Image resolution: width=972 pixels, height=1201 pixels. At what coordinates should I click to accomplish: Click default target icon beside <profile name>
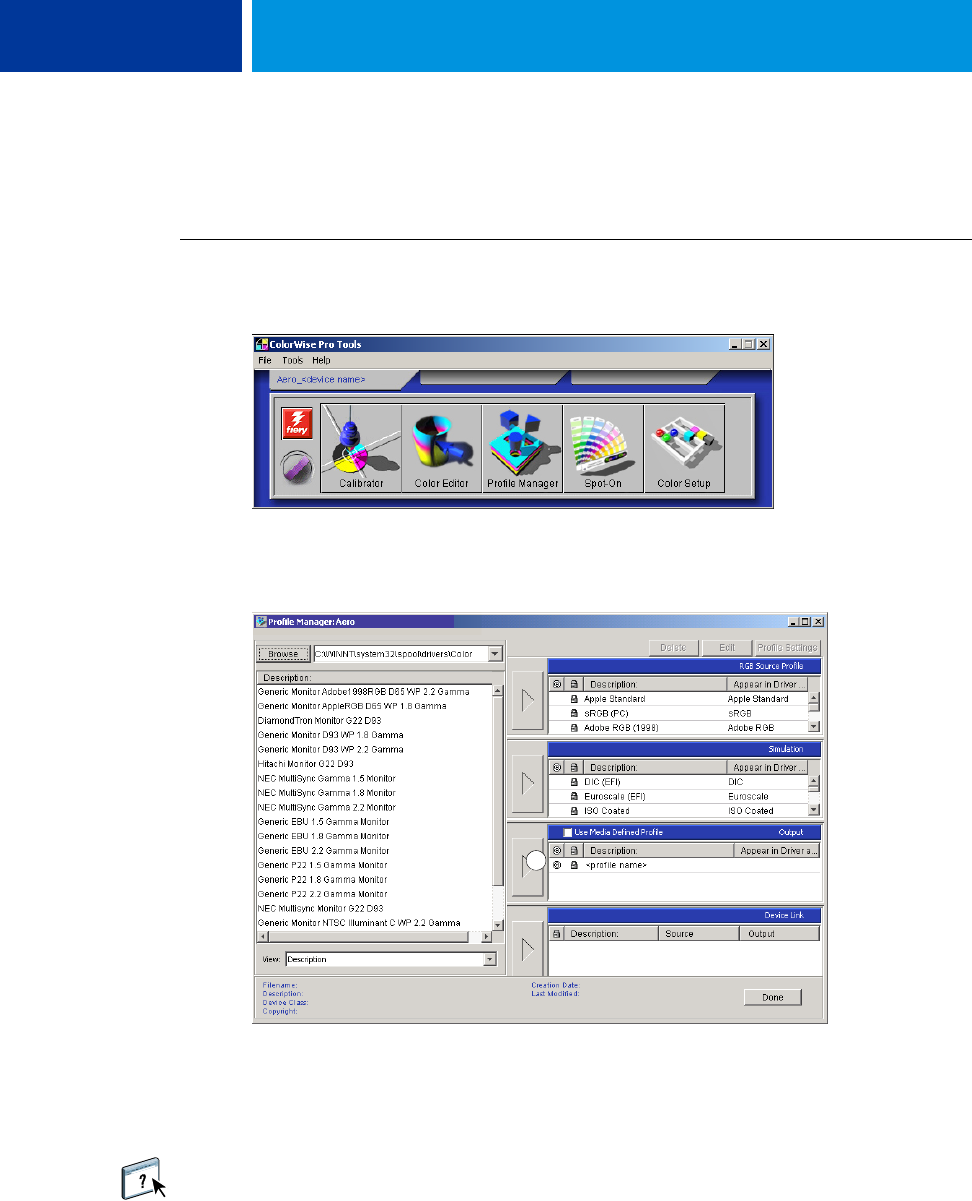tap(557, 865)
